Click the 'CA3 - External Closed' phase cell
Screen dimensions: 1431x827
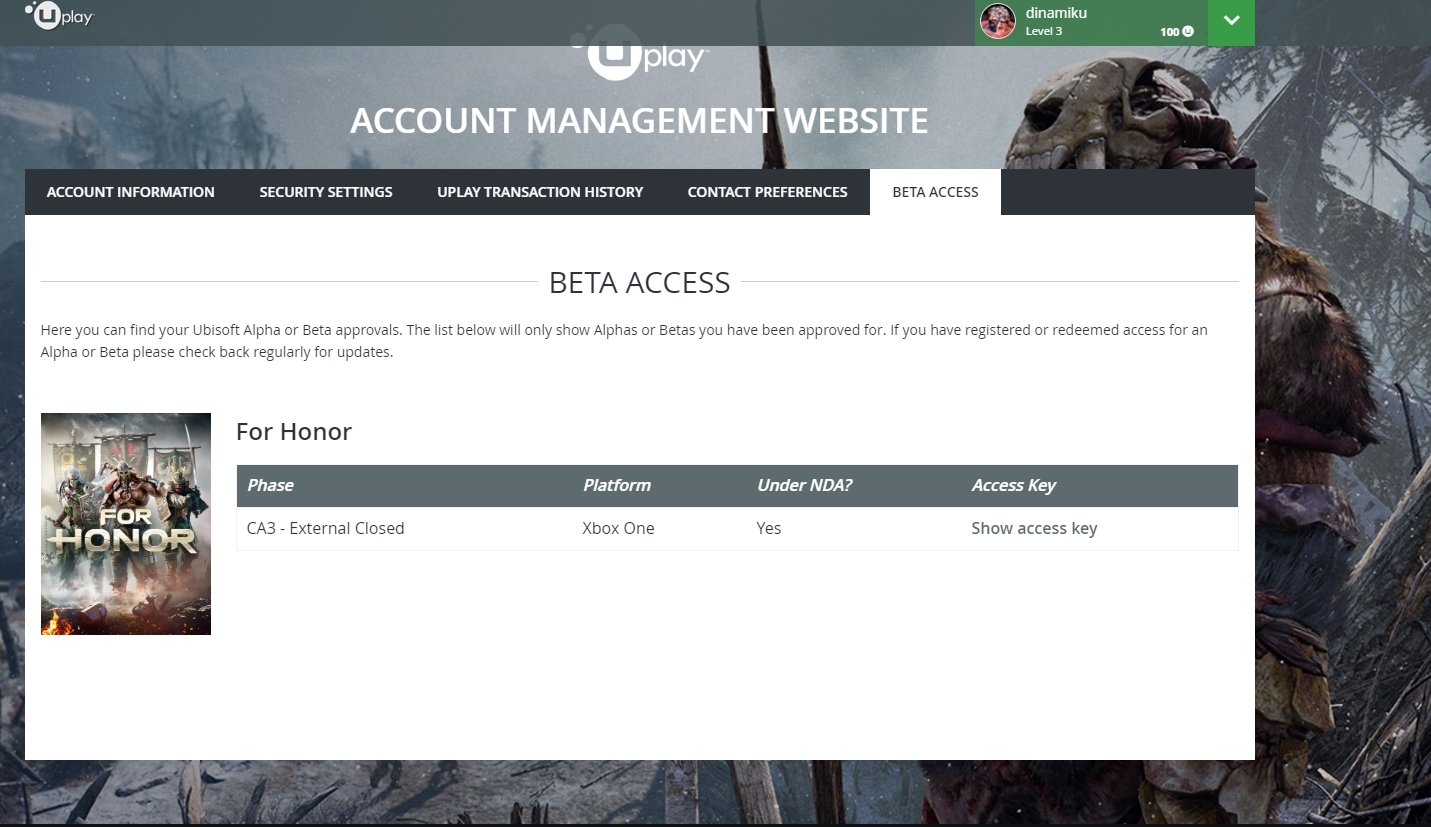point(326,528)
